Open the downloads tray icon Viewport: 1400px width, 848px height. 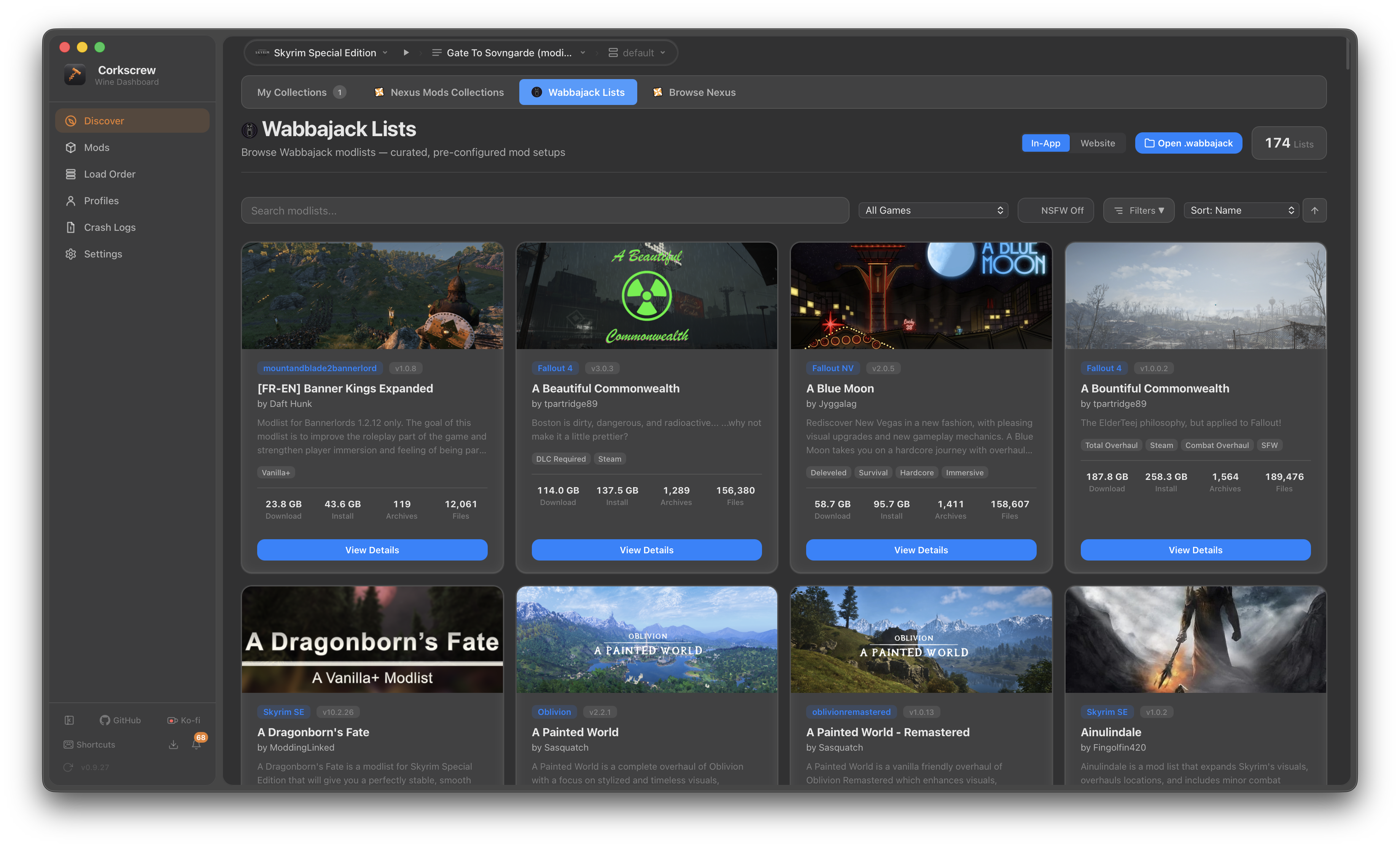[173, 745]
